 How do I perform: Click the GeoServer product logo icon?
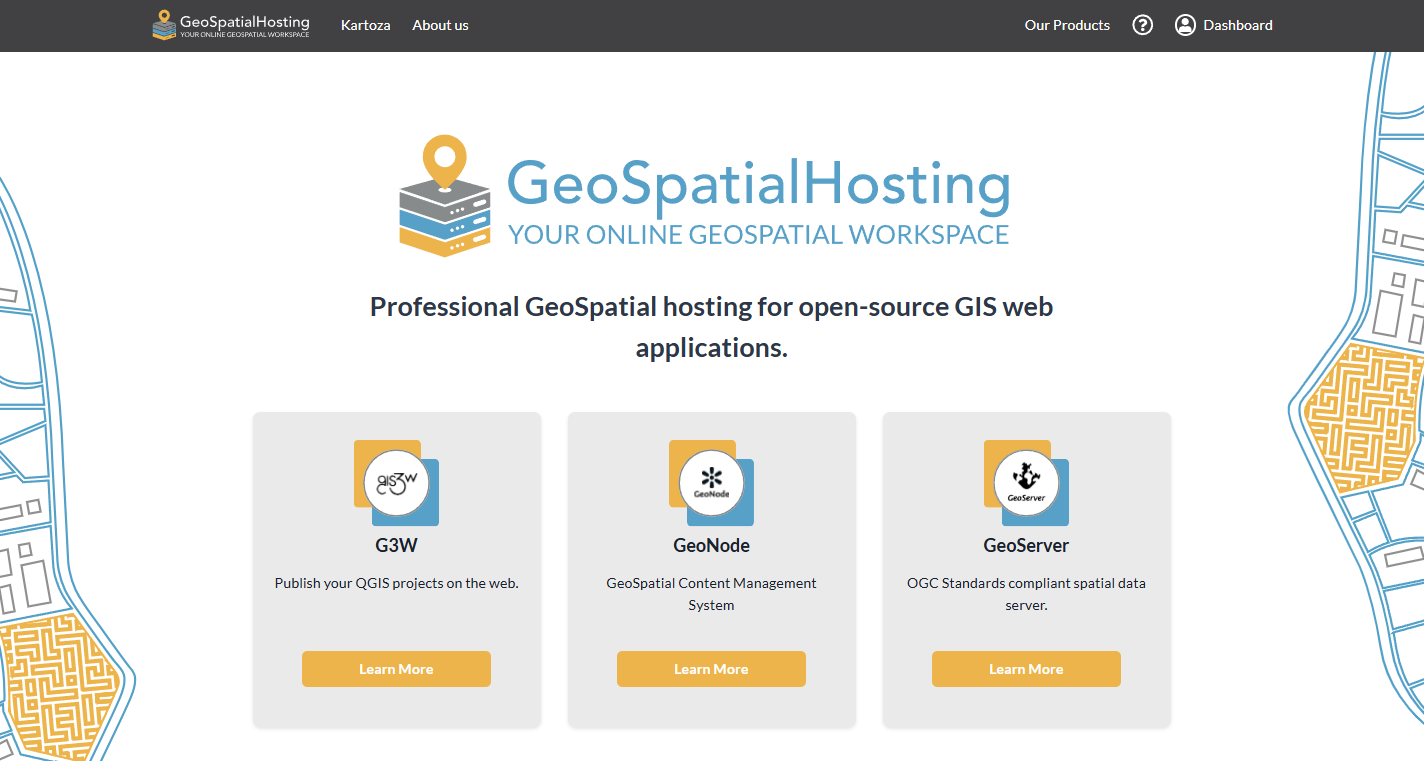point(1026,483)
